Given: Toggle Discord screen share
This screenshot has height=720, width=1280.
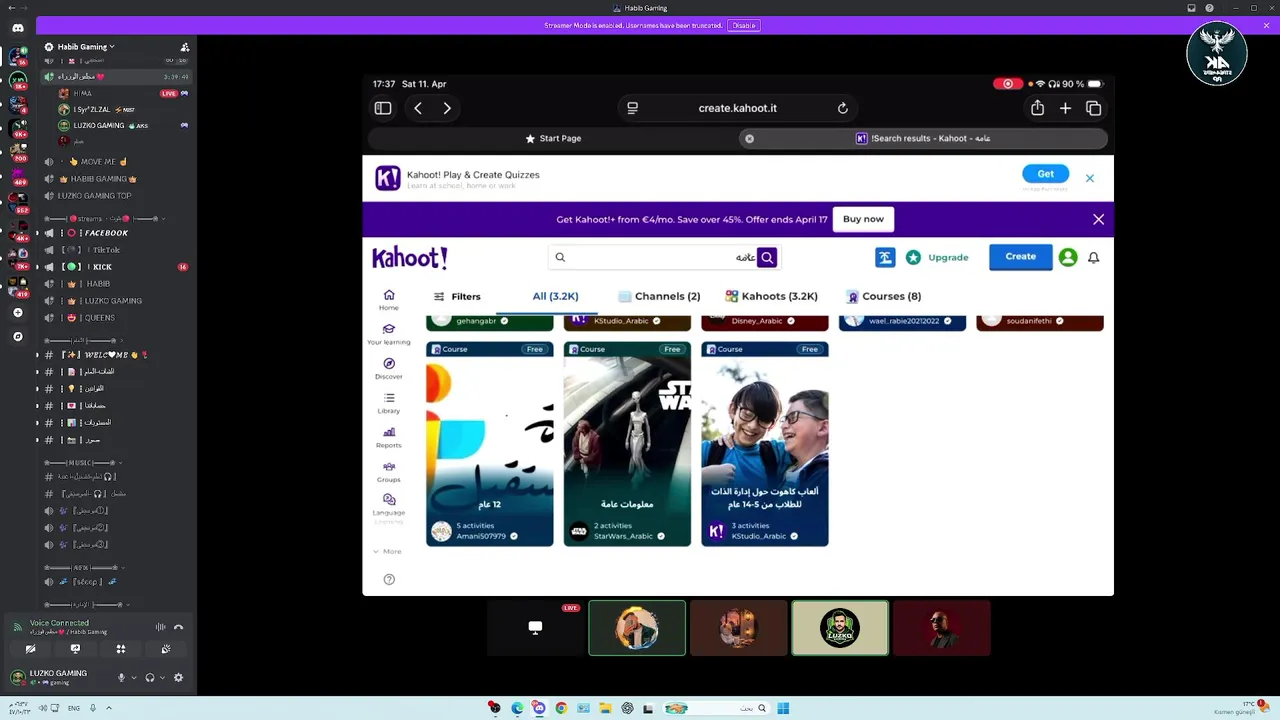Looking at the screenshot, I should [x=75, y=649].
